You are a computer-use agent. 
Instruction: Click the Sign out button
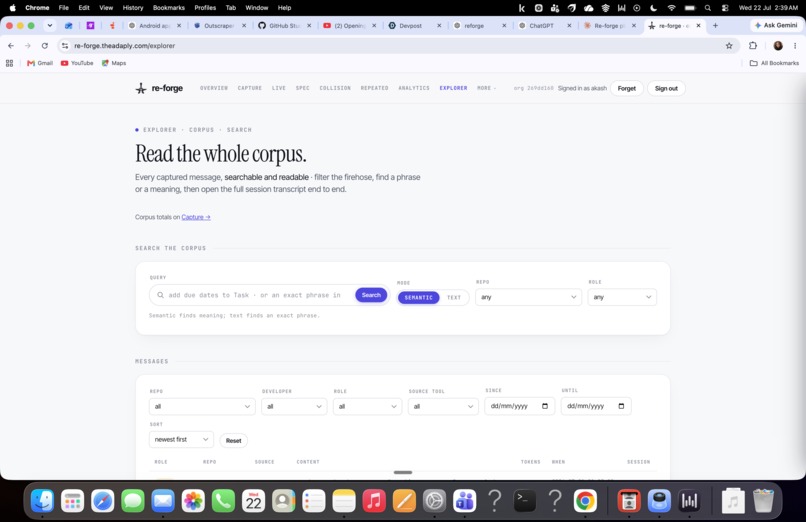666,88
